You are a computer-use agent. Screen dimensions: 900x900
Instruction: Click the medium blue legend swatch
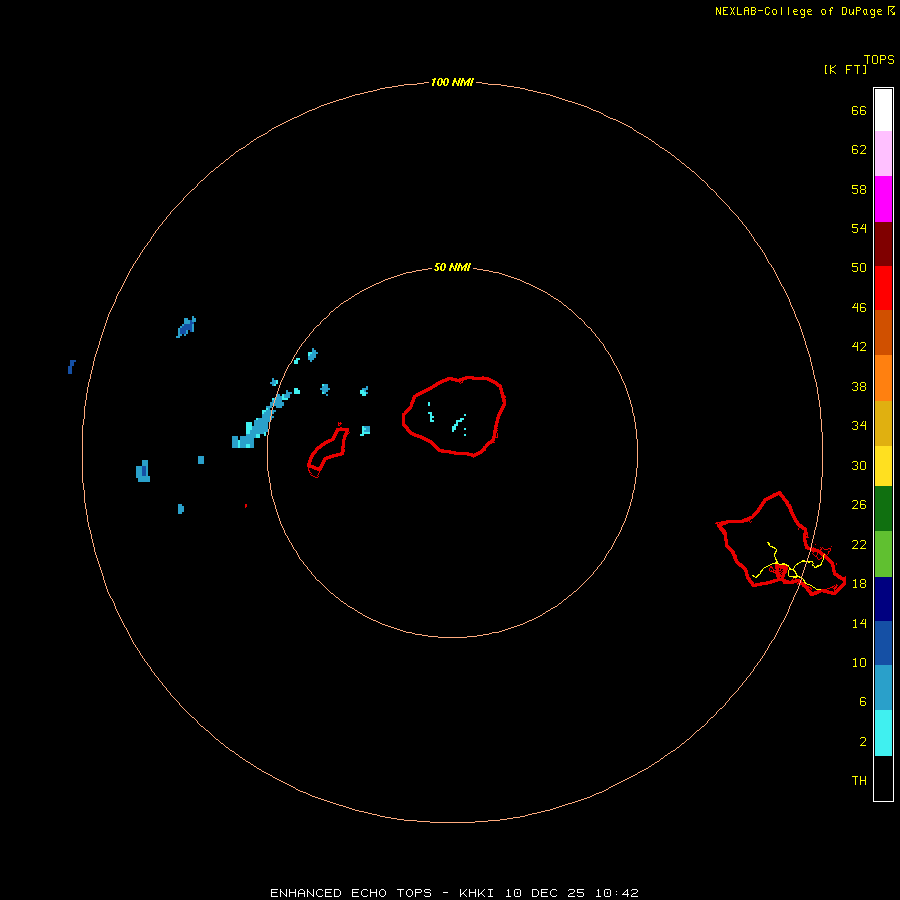click(883, 643)
